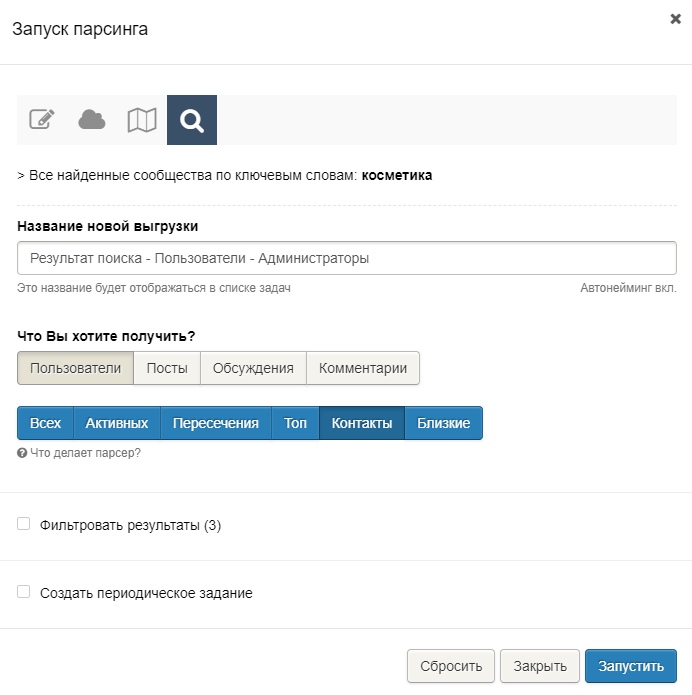Open the map source icon
The width and height of the screenshot is (692, 695).
(x=142, y=120)
